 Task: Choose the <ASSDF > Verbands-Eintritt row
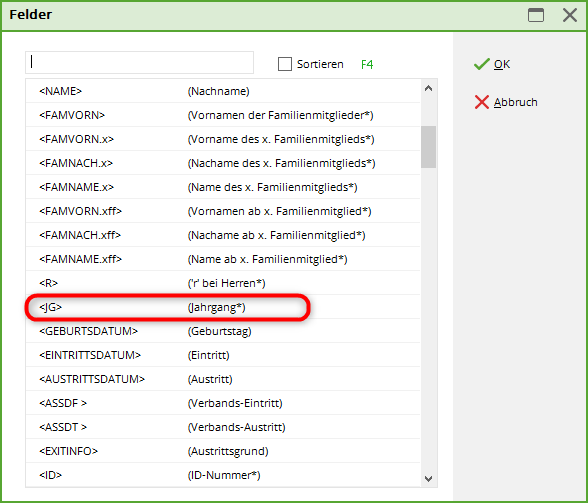click(223, 403)
